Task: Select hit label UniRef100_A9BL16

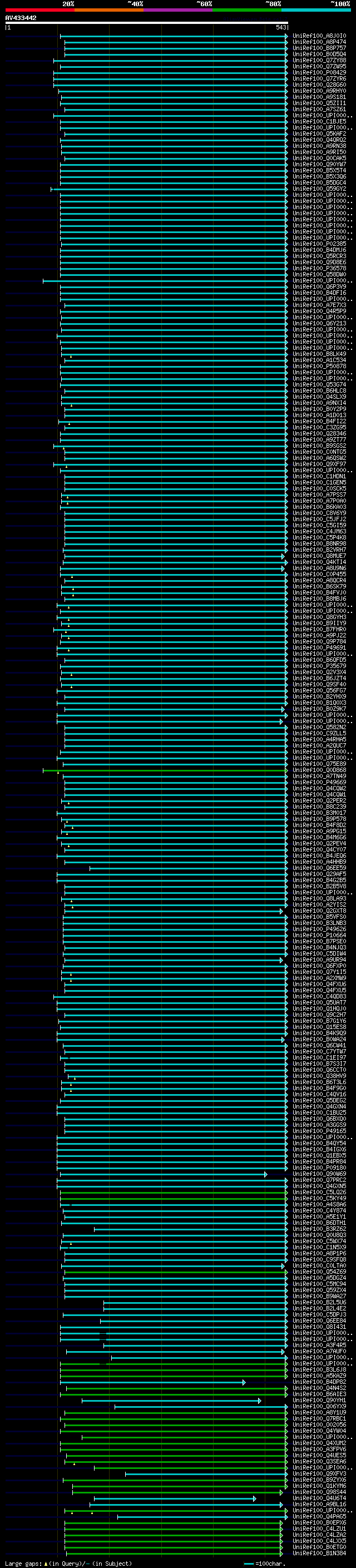Action: [319, 1504]
